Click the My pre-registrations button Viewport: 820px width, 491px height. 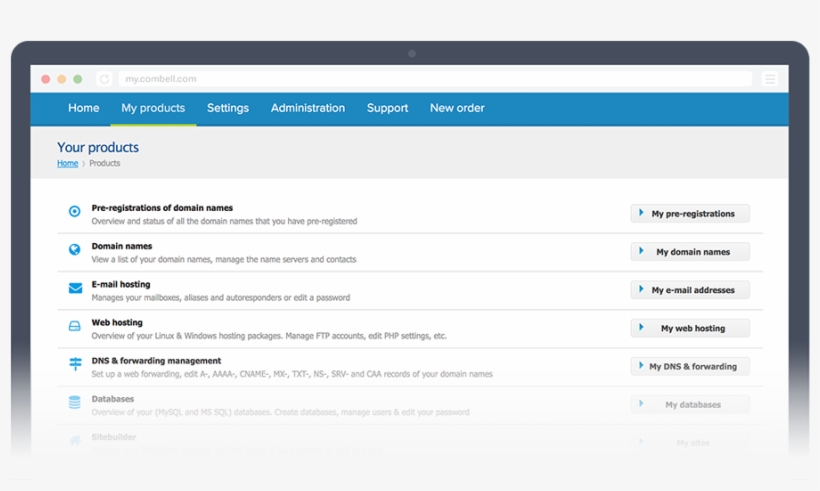pyautogui.click(x=690, y=214)
